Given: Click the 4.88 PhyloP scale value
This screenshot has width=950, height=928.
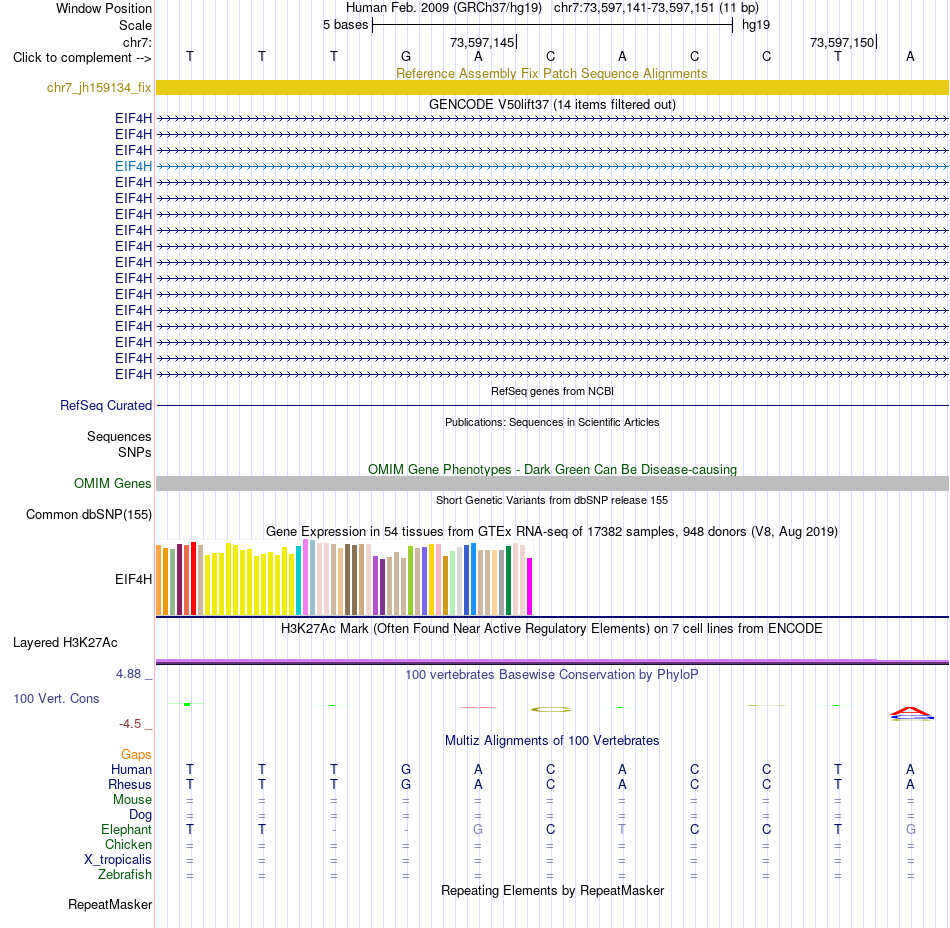Looking at the screenshot, I should pyautogui.click(x=128, y=674).
